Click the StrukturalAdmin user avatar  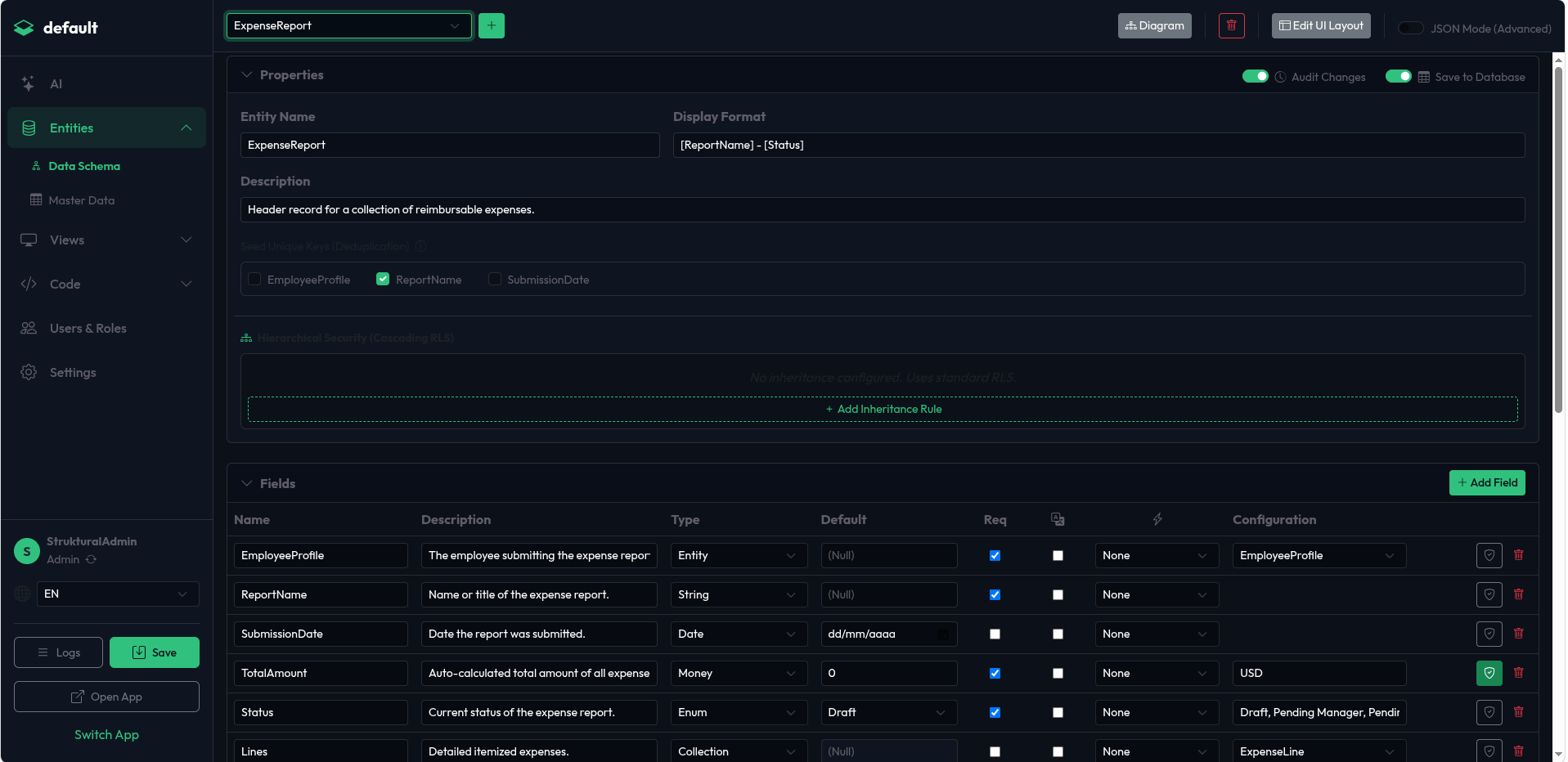tap(27, 551)
